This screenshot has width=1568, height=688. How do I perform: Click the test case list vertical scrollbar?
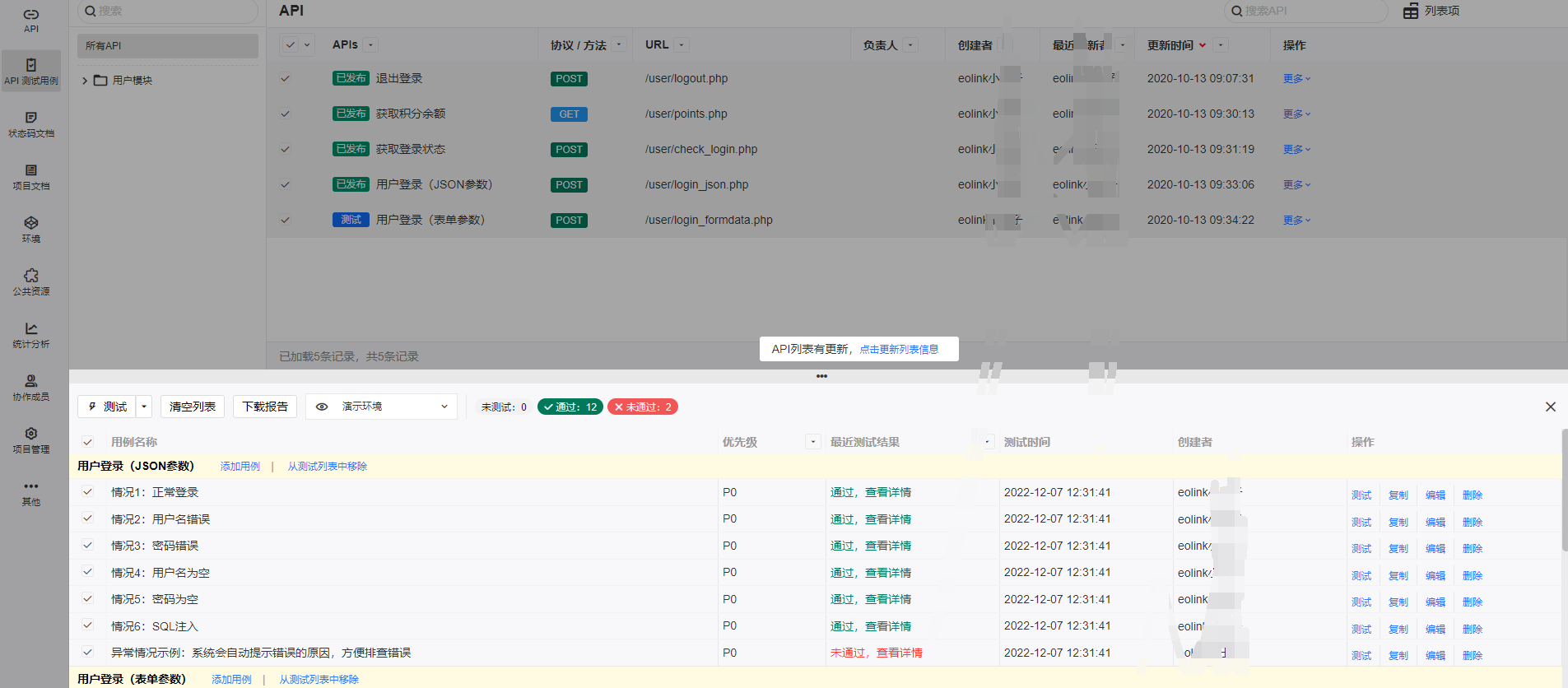coord(1564,490)
